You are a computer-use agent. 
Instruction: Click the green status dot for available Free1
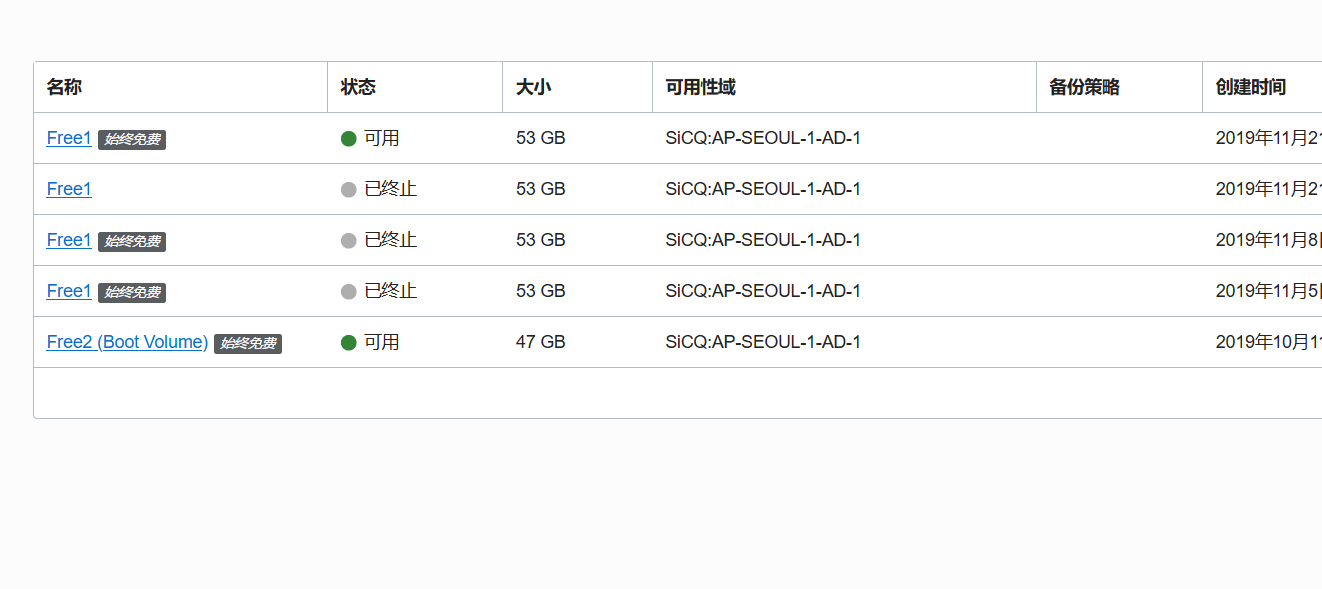(x=349, y=139)
